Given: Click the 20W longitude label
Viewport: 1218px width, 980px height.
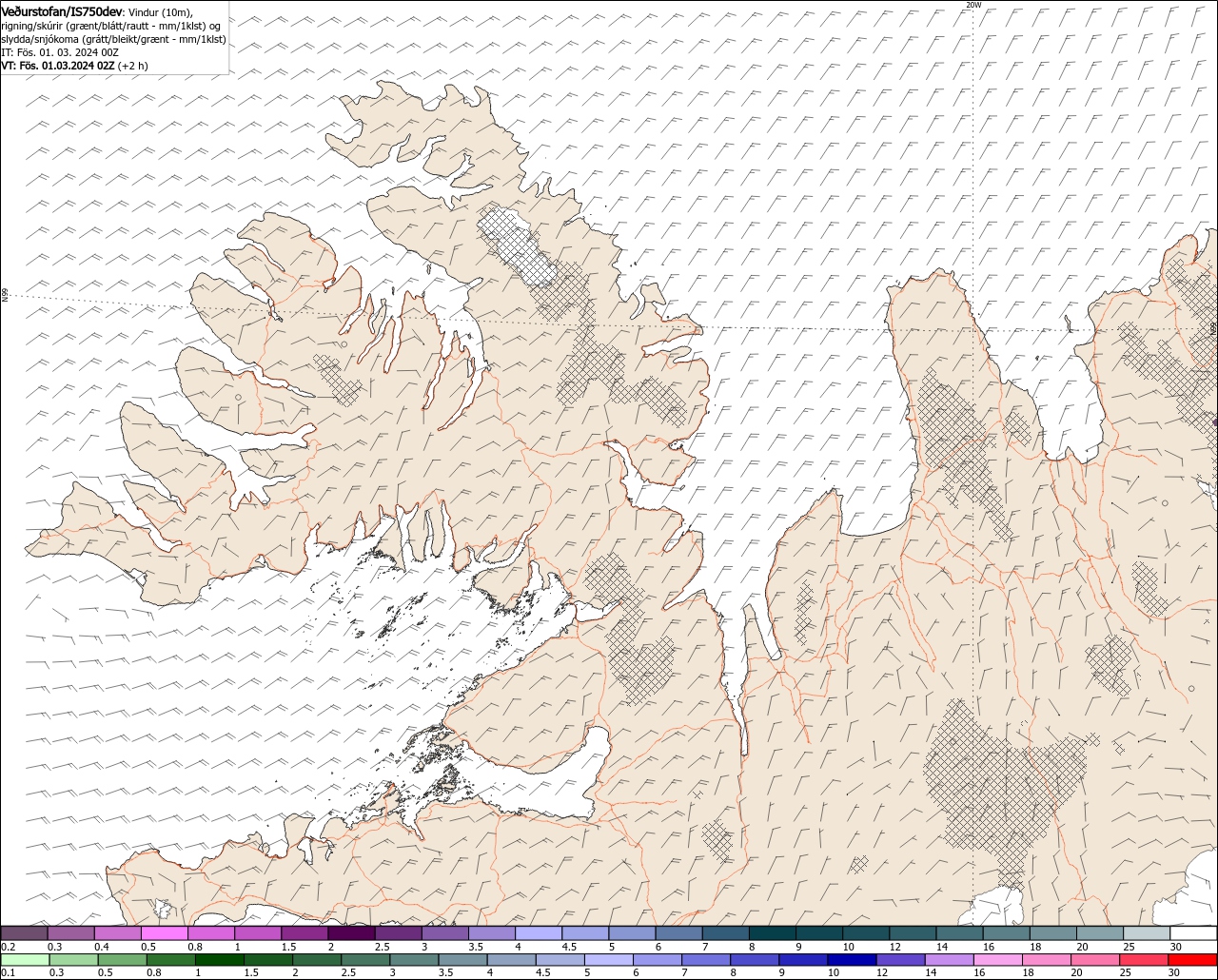Looking at the screenshot, I should 972,5.
